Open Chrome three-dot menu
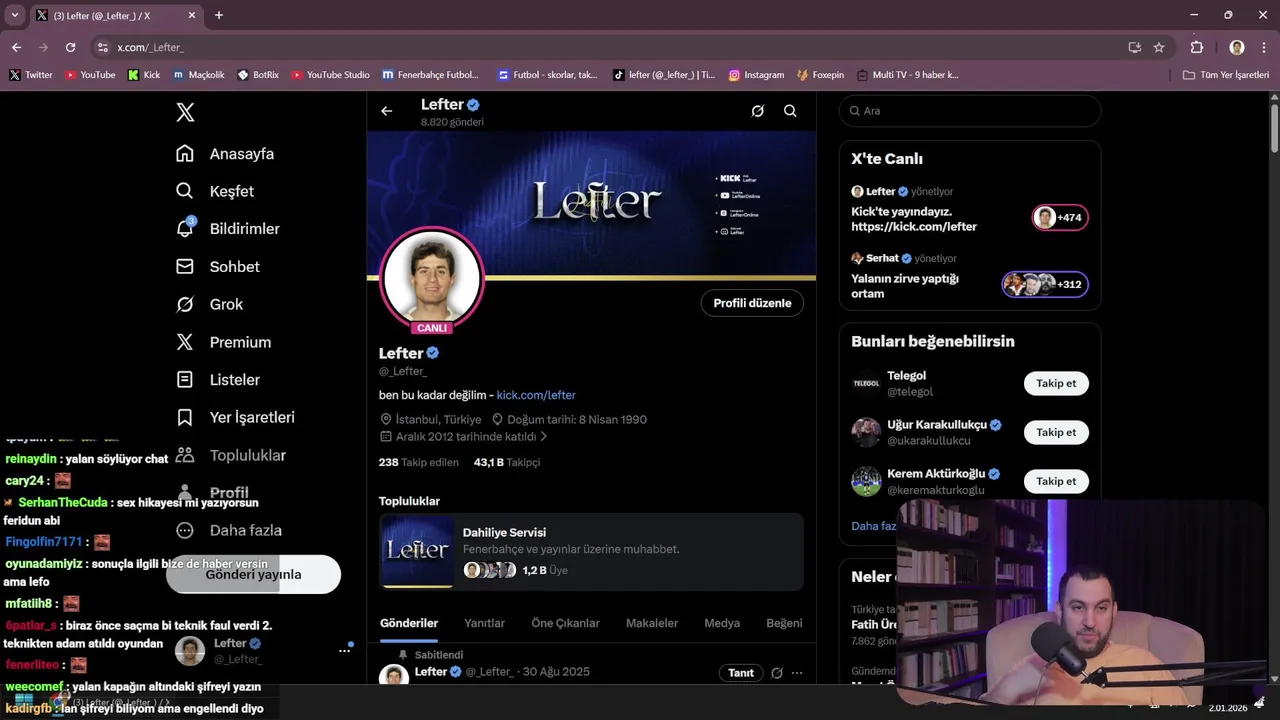1280x720 pixels. 1263,47
